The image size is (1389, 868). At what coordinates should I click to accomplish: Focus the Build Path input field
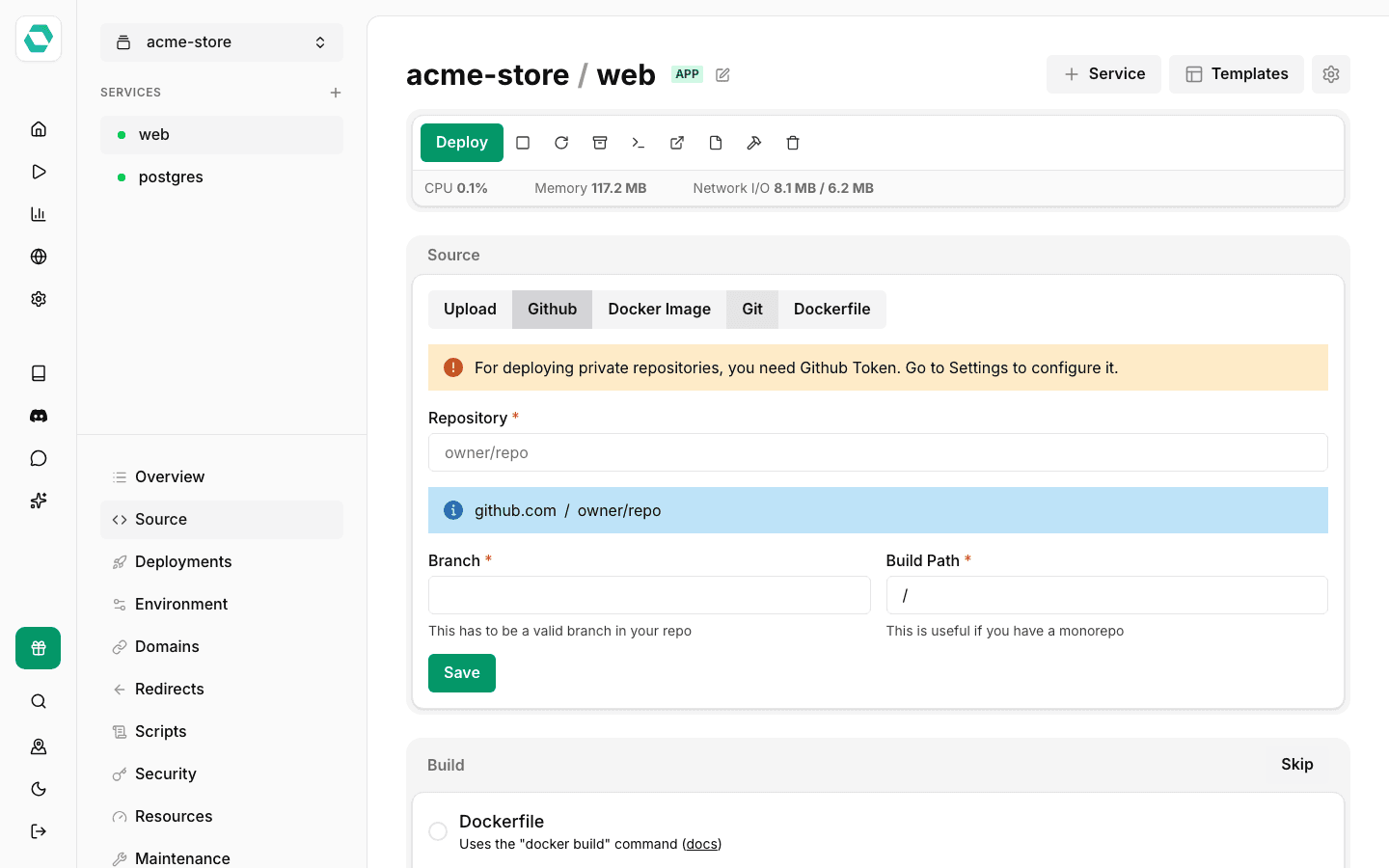pos(1107,595)
